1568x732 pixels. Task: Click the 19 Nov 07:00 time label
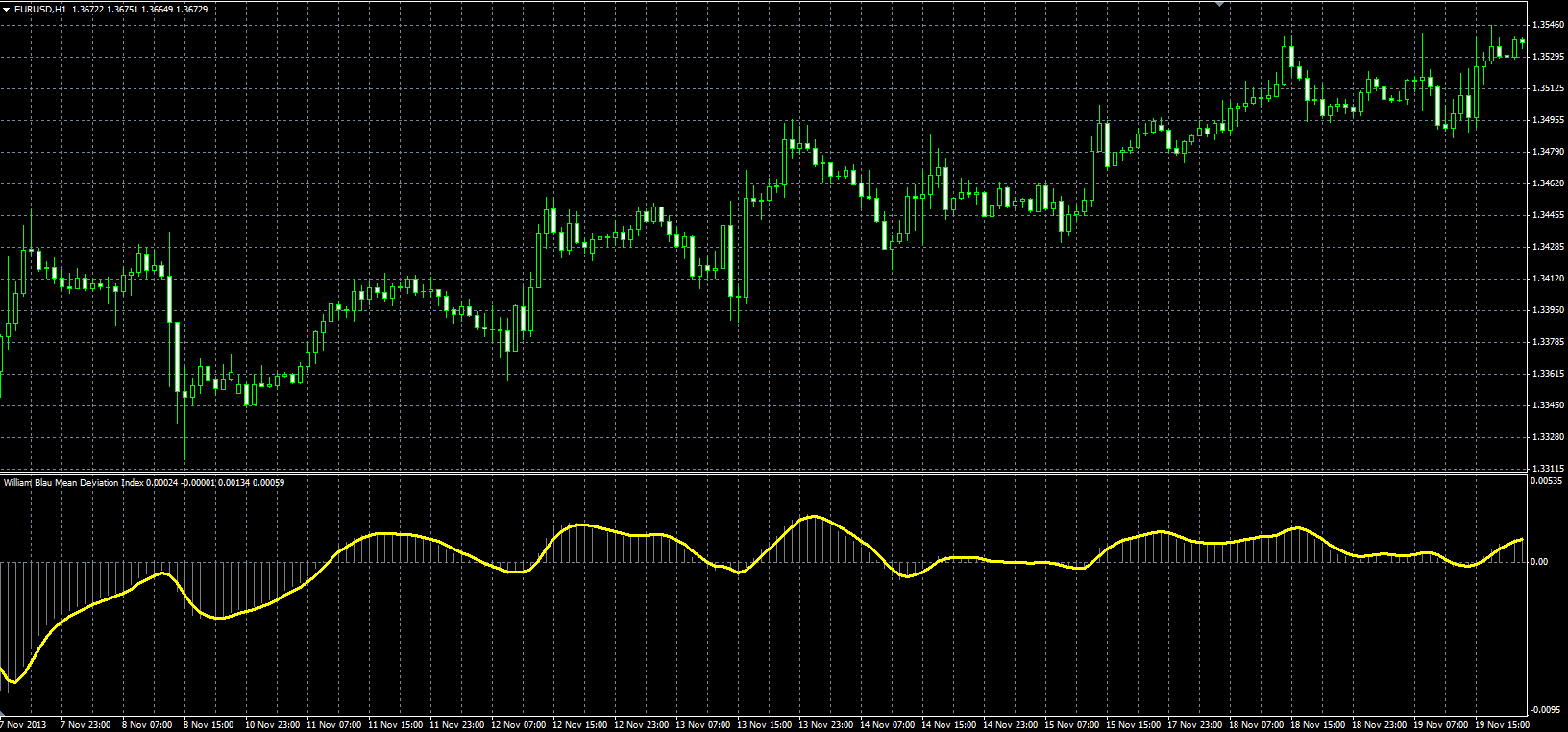[x=1441, y=725]
